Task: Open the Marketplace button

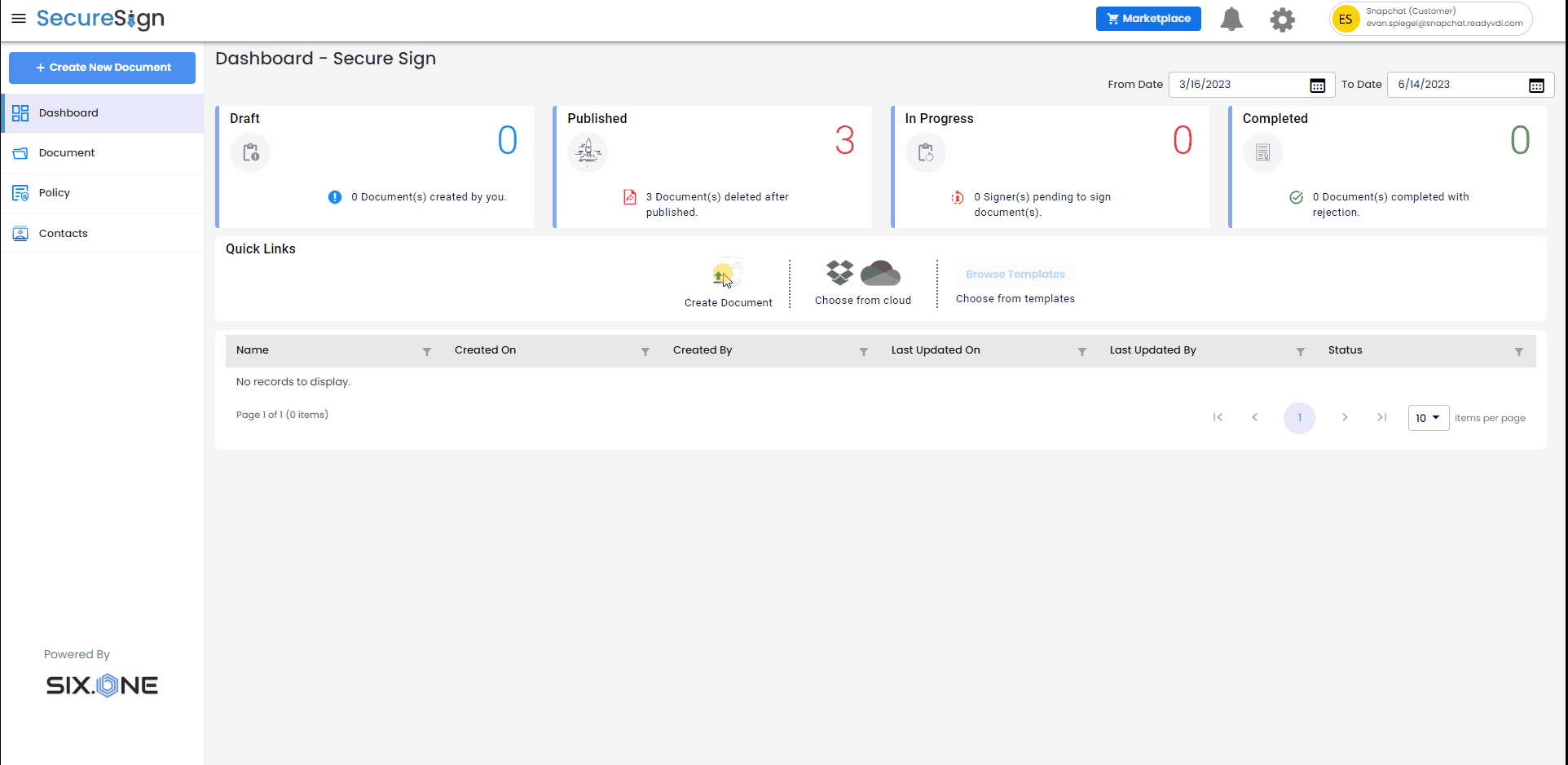Action: pyautogui.click(x=1147, y=19)
